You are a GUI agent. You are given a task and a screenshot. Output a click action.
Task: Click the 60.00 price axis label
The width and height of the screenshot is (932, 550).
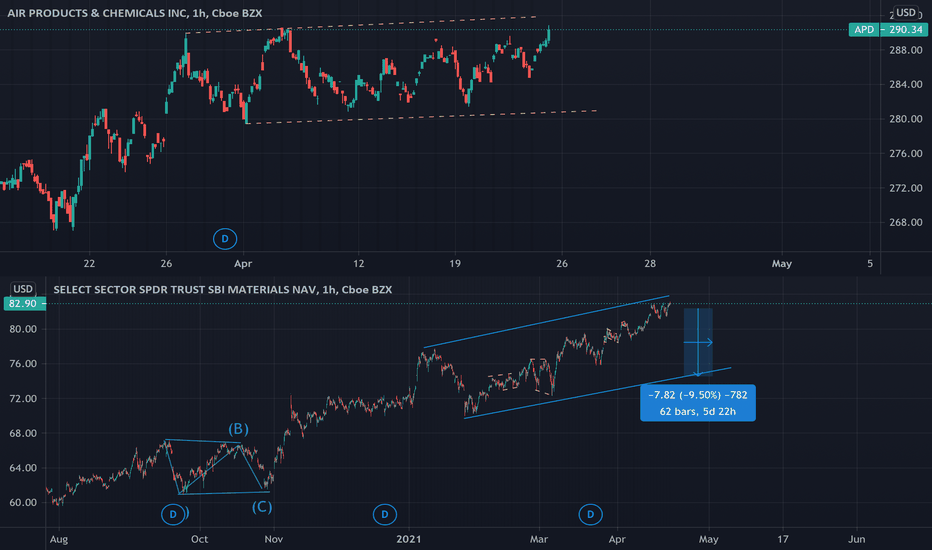pos(23,502)
